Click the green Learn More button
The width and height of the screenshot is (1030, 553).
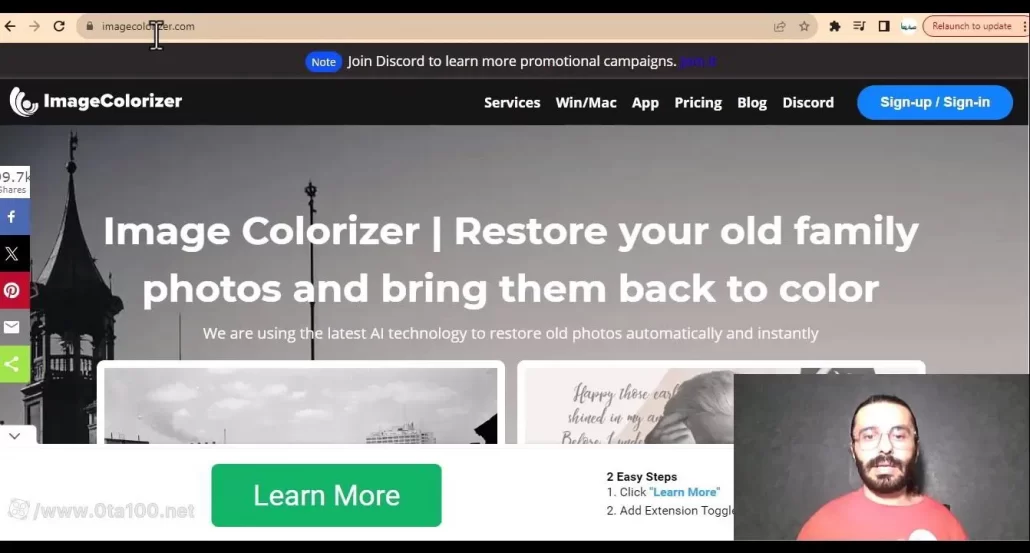pos(326,495)
